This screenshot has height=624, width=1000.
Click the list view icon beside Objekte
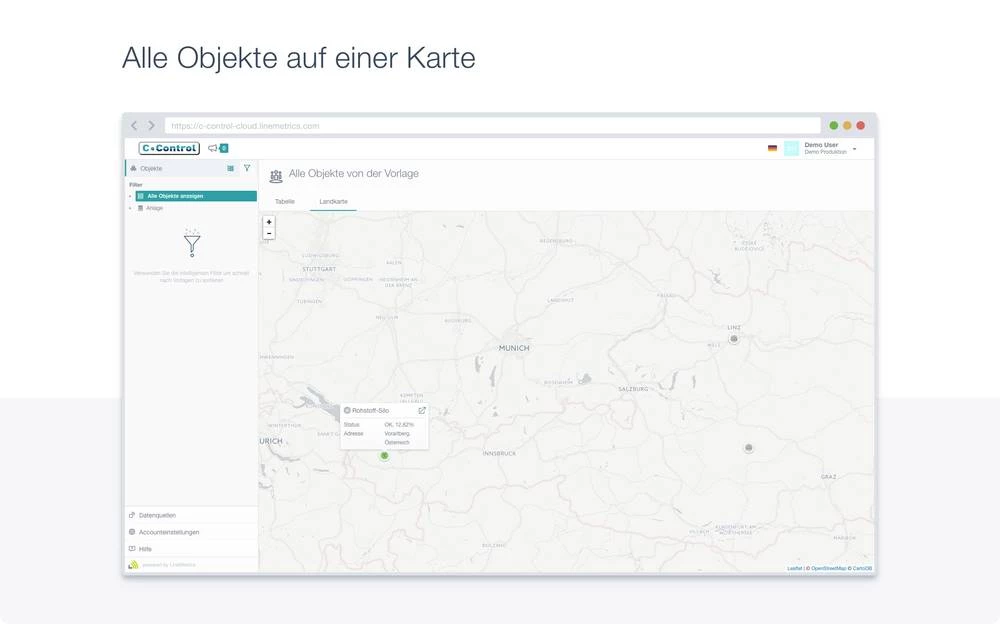231,168
